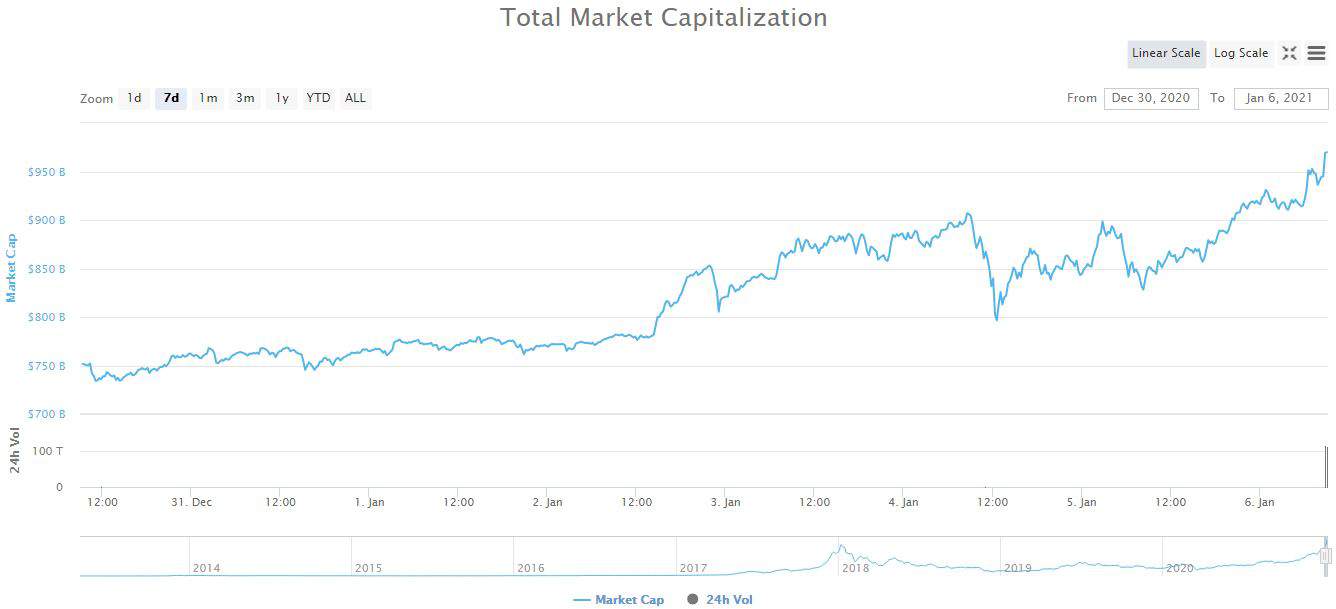Click YTD to expand range to year-to-date
The width and height of the screenshot is (1336, 609).
pos(318,98)
